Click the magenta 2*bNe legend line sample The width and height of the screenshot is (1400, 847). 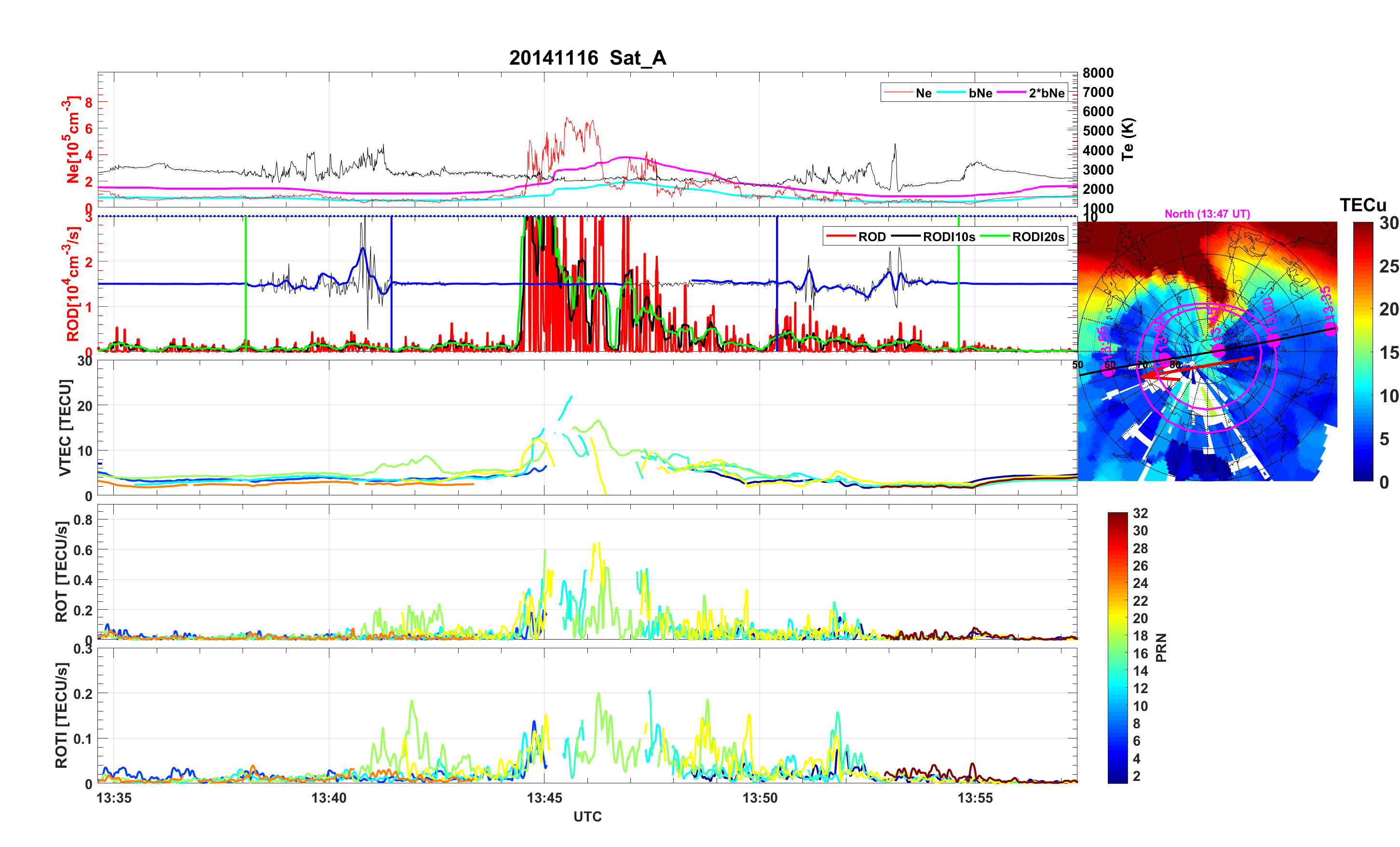pos(1011,93)
